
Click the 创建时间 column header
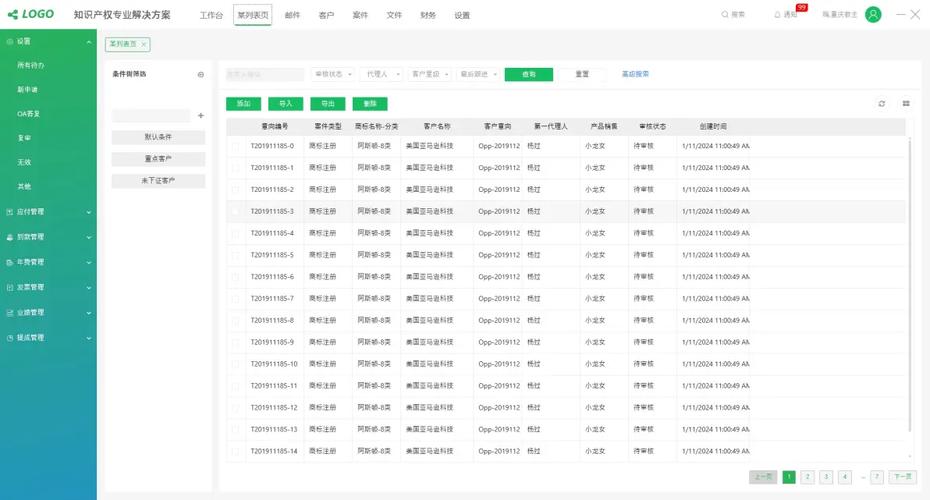point(713,126)
